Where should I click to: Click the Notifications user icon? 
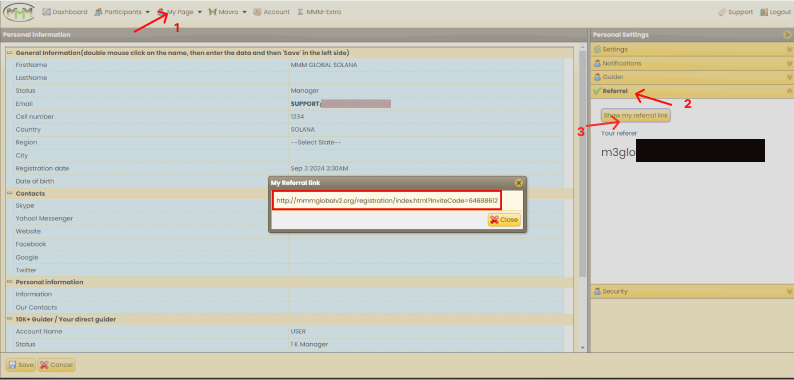(x=597, y=63)
